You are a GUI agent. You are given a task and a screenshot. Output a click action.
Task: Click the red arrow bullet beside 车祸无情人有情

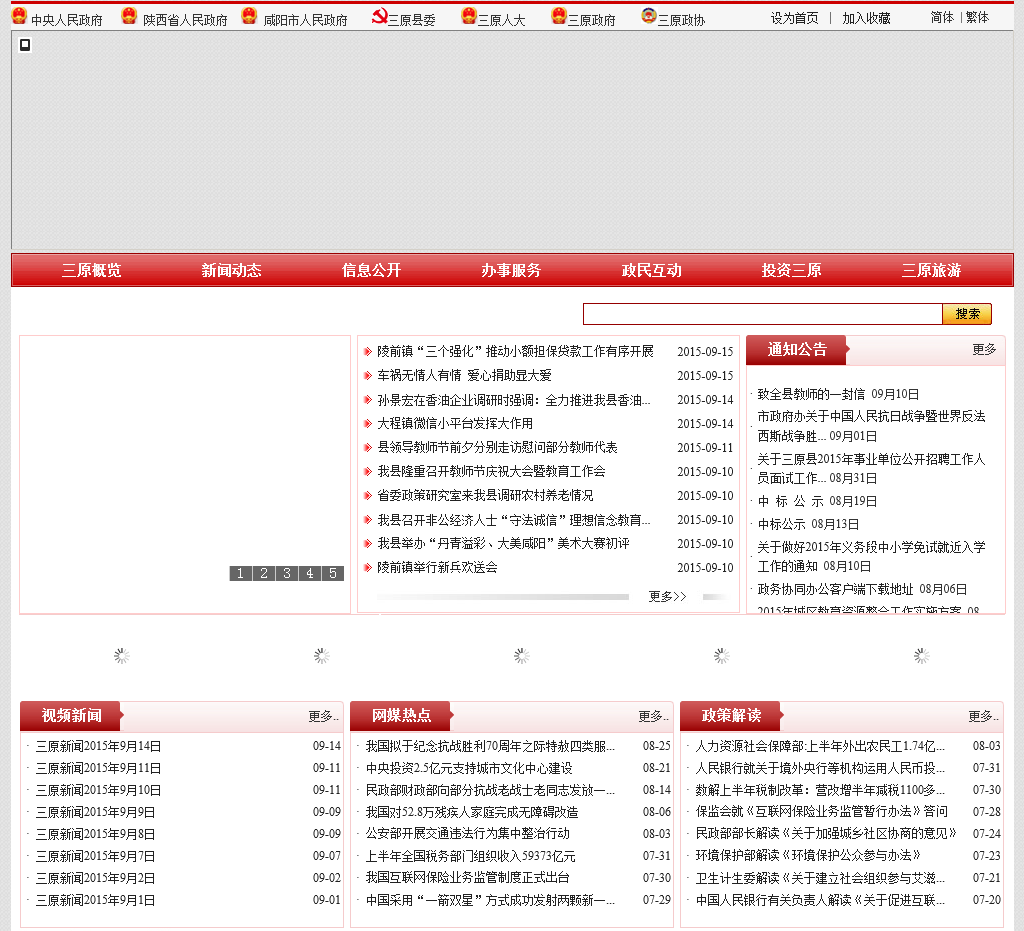tap(368, 375)
